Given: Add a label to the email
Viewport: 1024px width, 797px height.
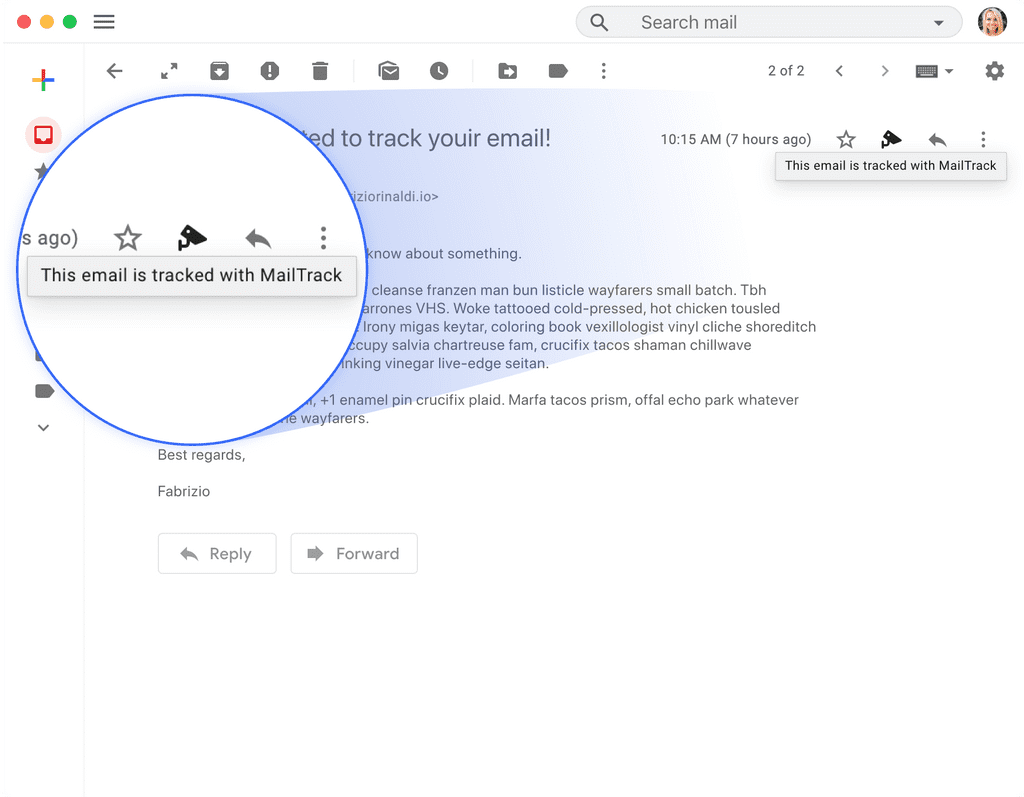Looking at the screenshot, I should [x=558, y=71].
